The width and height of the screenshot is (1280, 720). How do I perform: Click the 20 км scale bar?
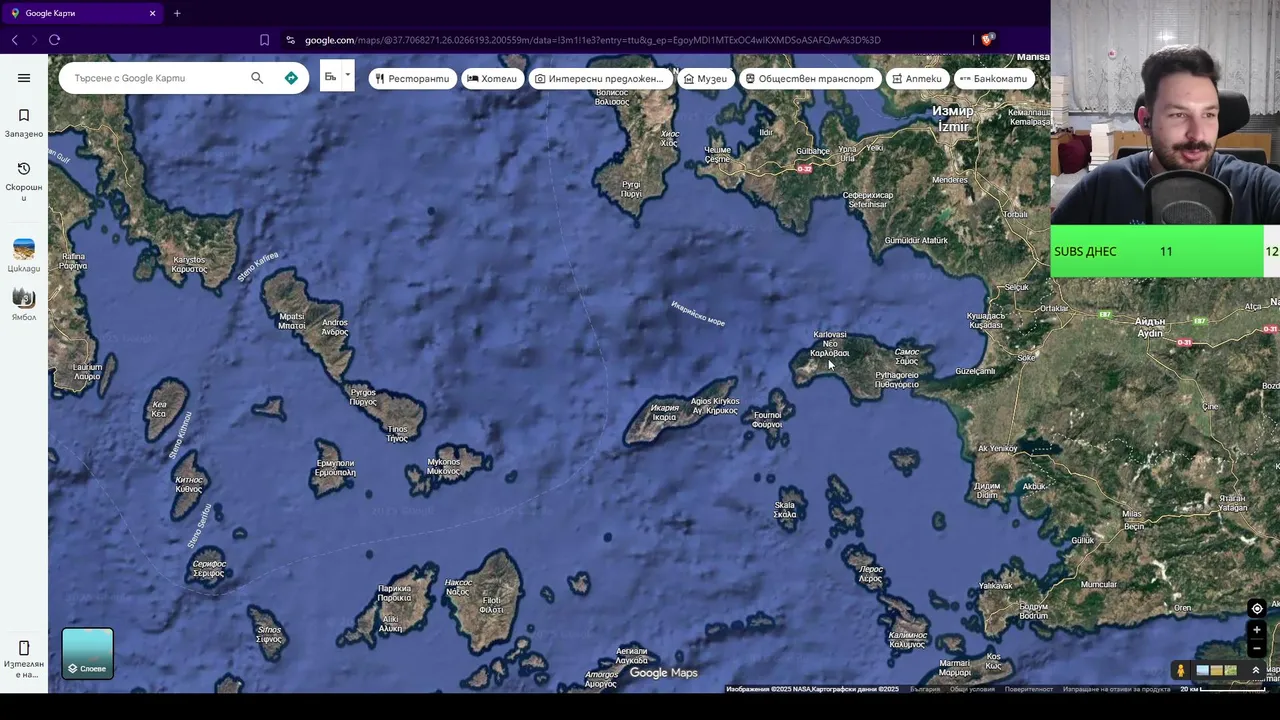[x=1222, y=689]
